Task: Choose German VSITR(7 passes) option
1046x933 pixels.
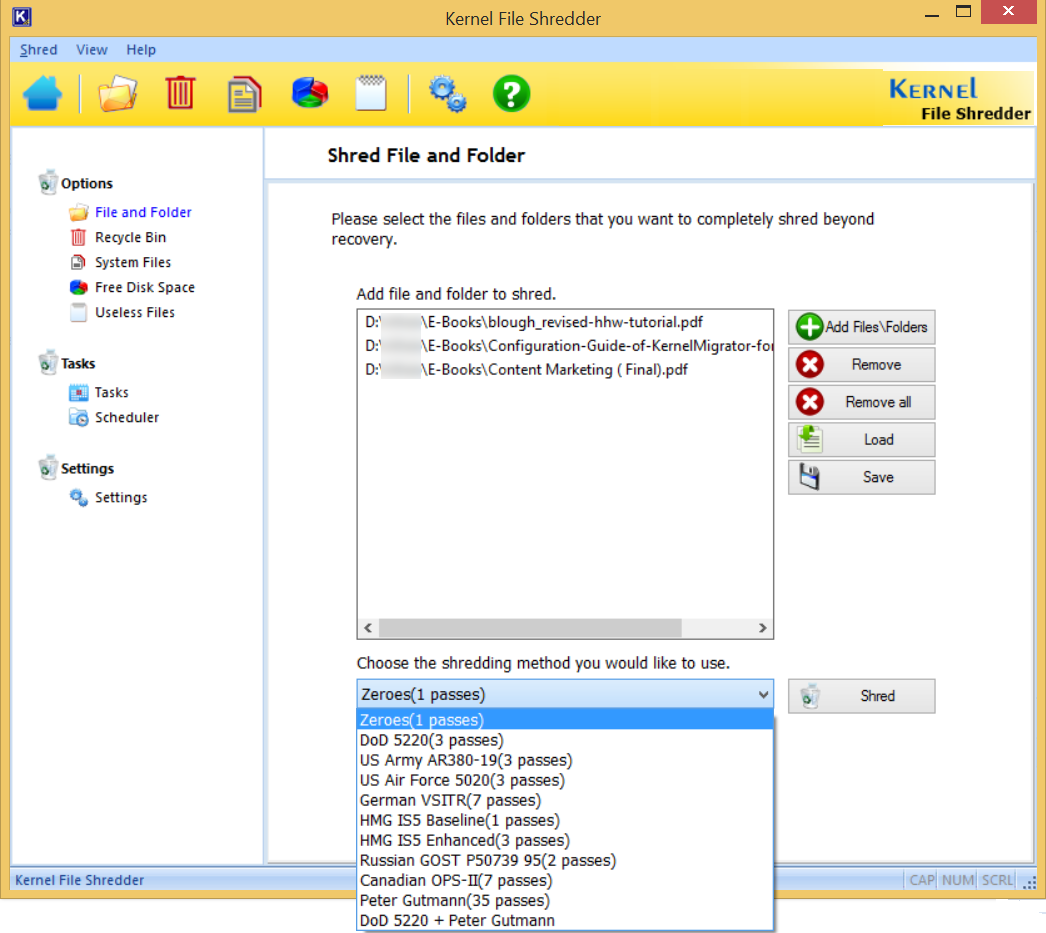Action: tap(565, 800)
